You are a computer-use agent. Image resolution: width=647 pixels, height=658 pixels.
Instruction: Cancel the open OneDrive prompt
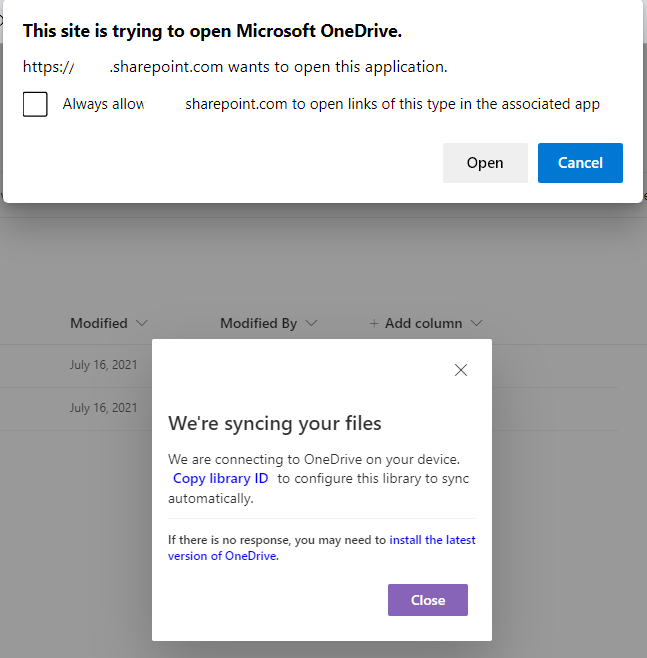coord(580,163)
